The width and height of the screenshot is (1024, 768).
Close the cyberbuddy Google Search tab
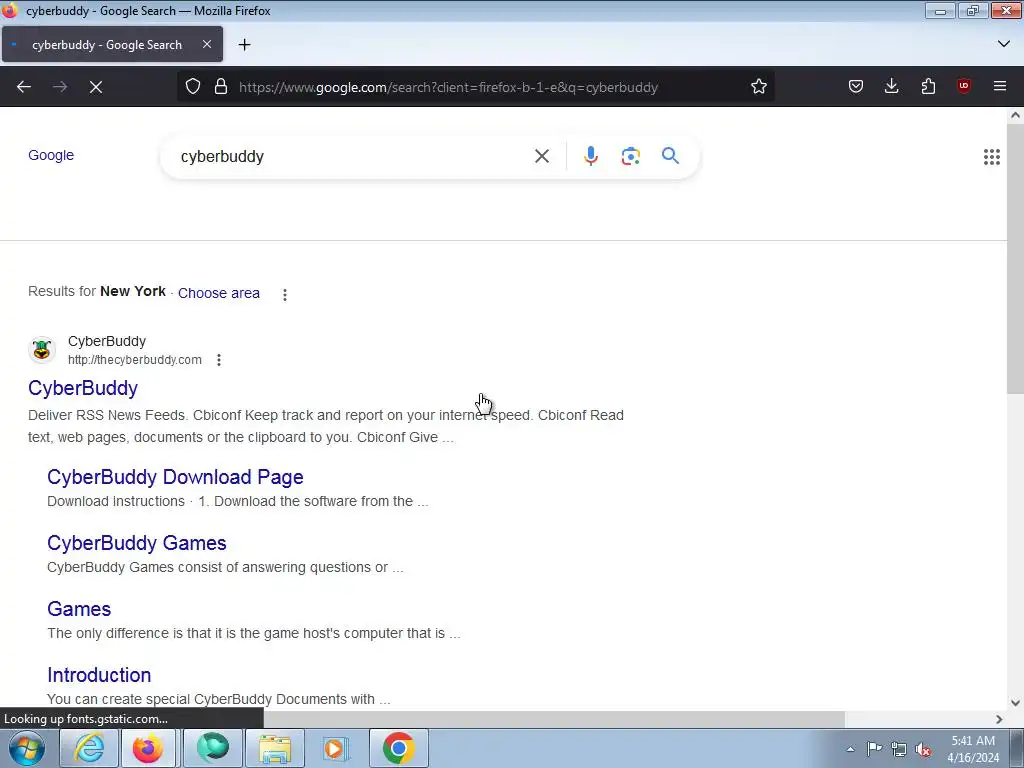click(206, 44)
